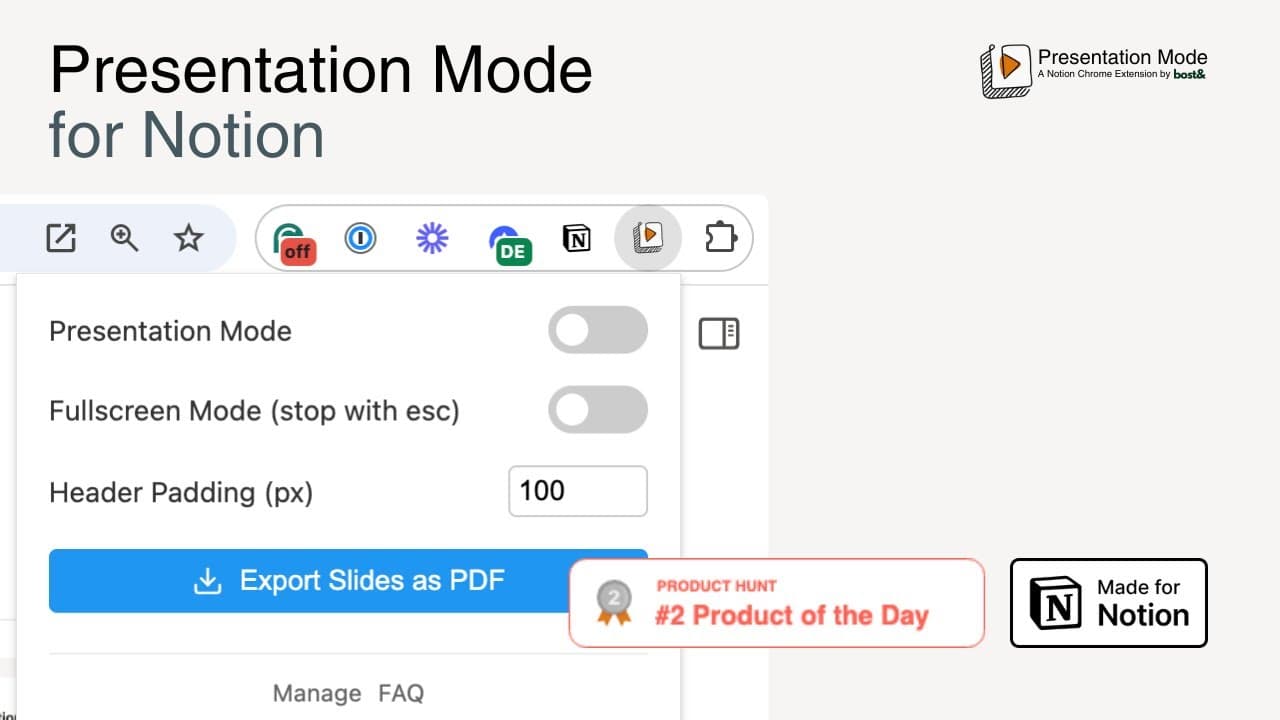Turn on the Fullscreen Mode toggle

(597, 411)
